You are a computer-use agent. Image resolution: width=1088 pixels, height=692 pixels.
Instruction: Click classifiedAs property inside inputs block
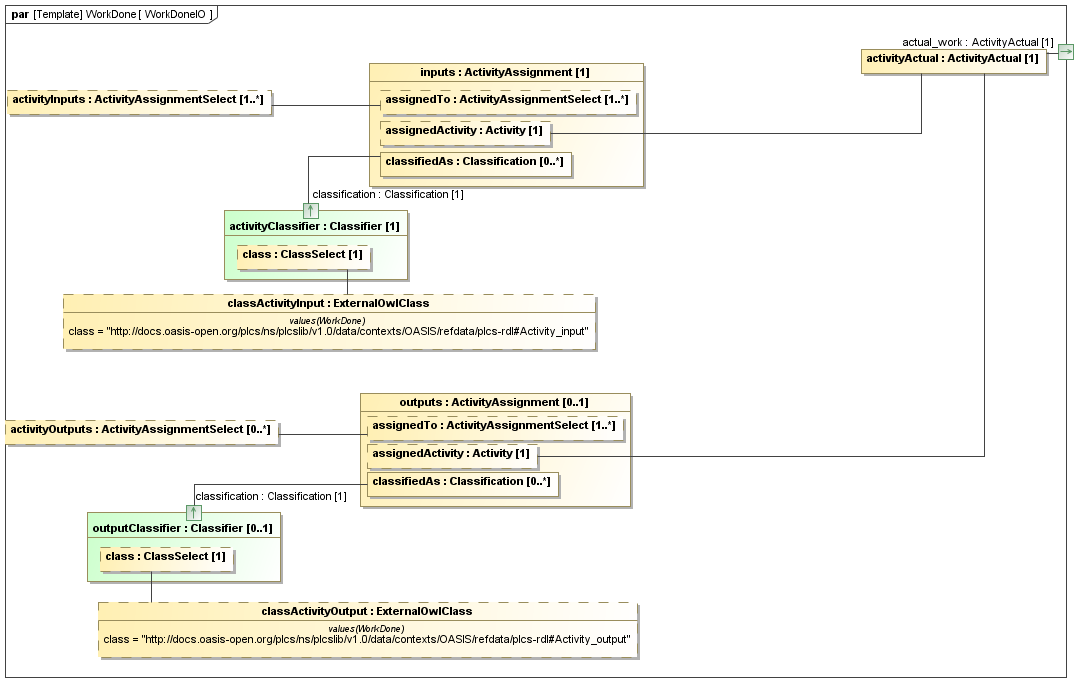pos(476,162)
